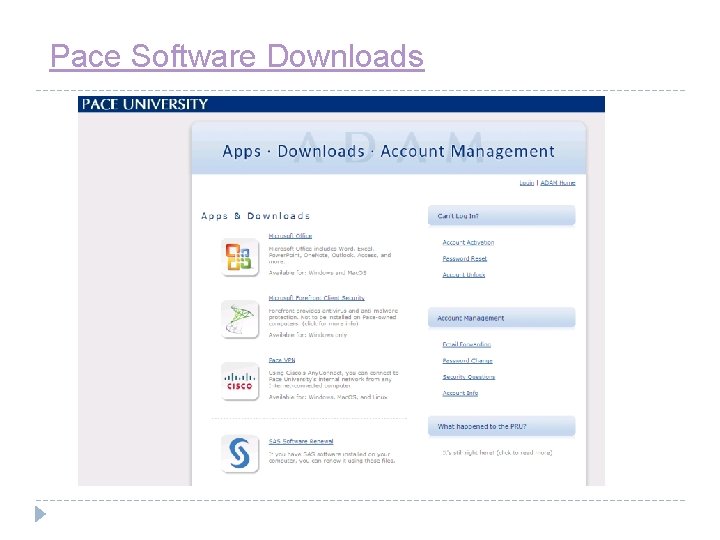Click the Pace University banner logo
The height and width of the screenshot is (540, 720).
coord(145,104)
